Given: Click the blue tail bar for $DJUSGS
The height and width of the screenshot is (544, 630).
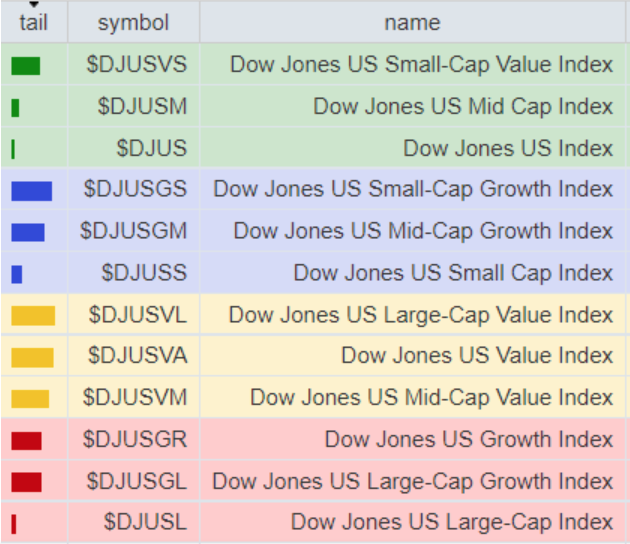Looking at the screenshot, I should coord(31,190).
